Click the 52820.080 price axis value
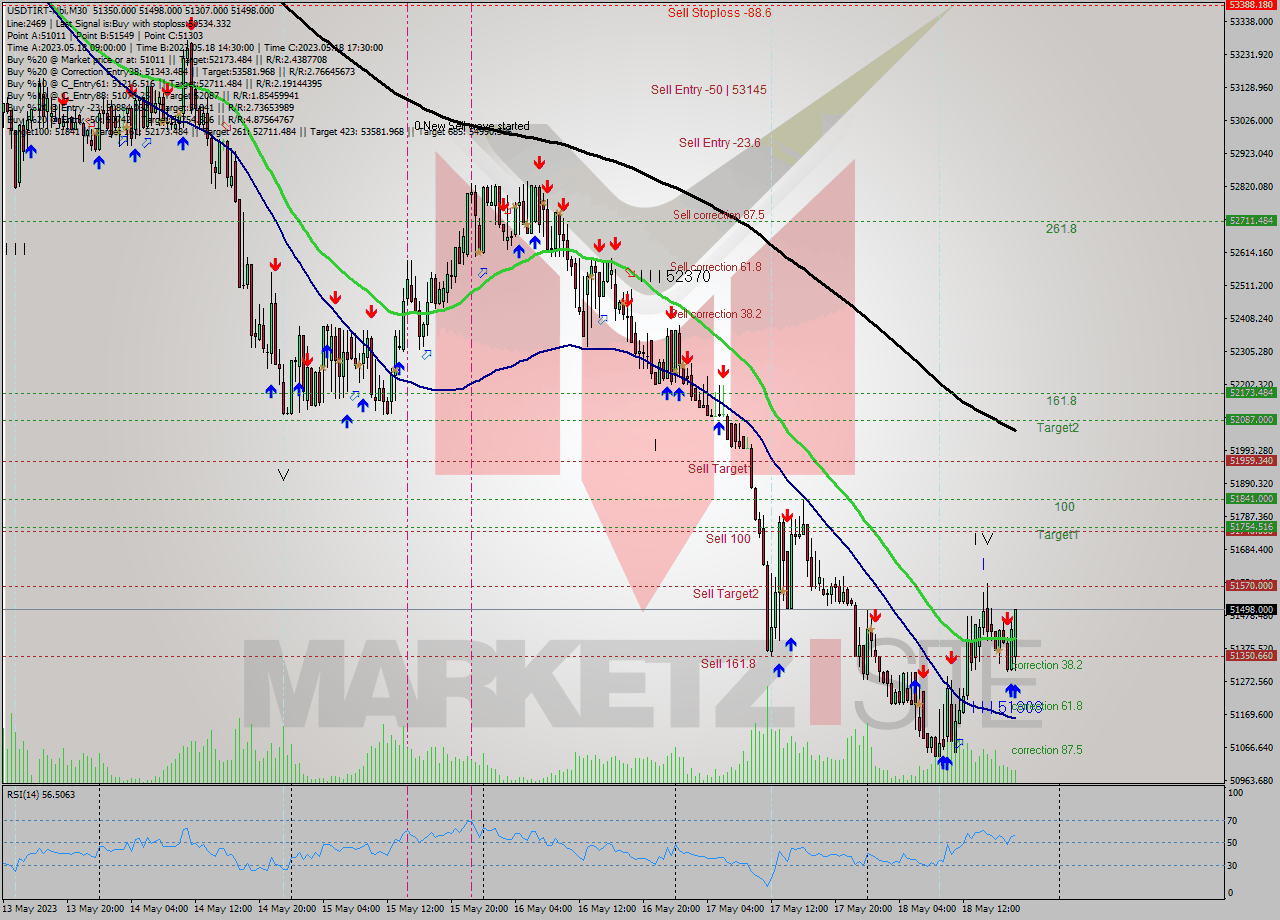Image resolution: width=1280 pixels, height=920 pixels. click(1251, 187)
